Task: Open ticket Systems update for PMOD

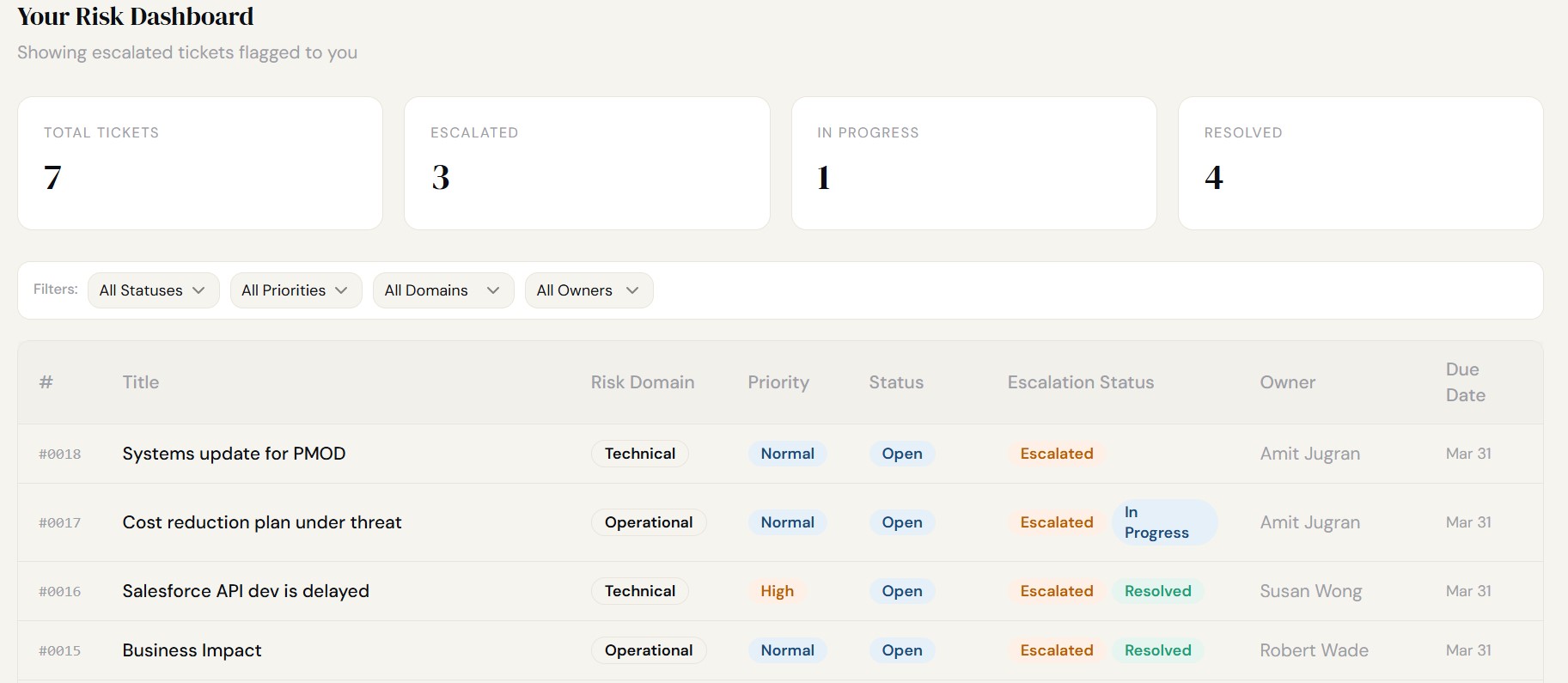Action: point(234,454)
